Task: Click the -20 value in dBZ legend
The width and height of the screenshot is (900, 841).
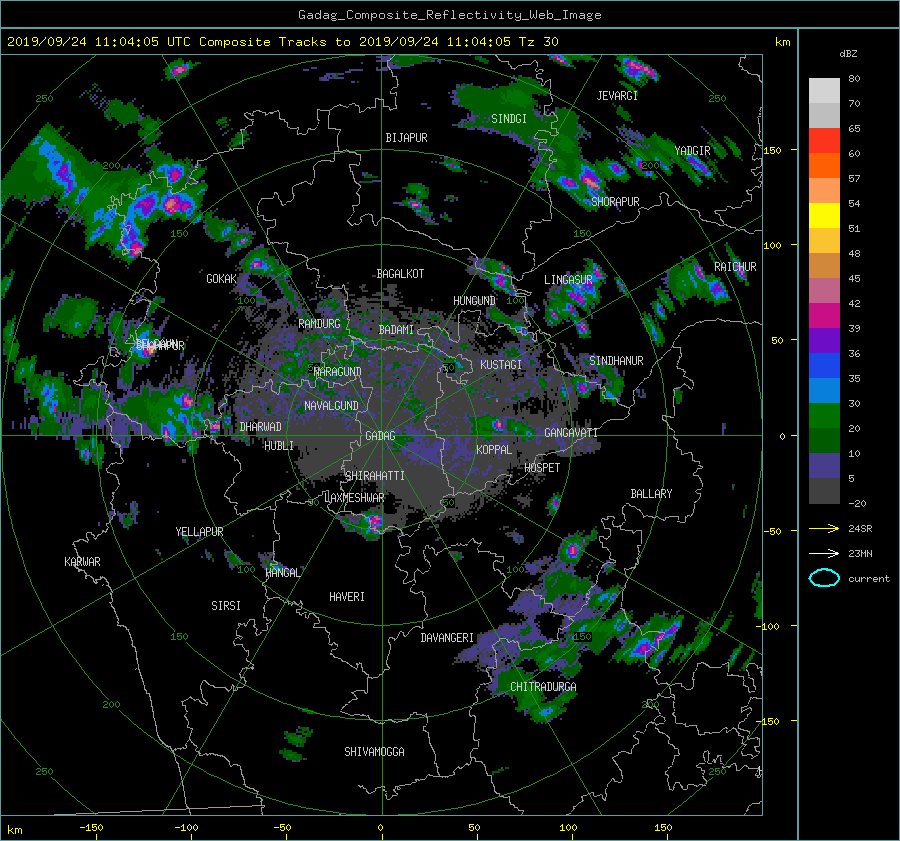Action: pos(857,503)
